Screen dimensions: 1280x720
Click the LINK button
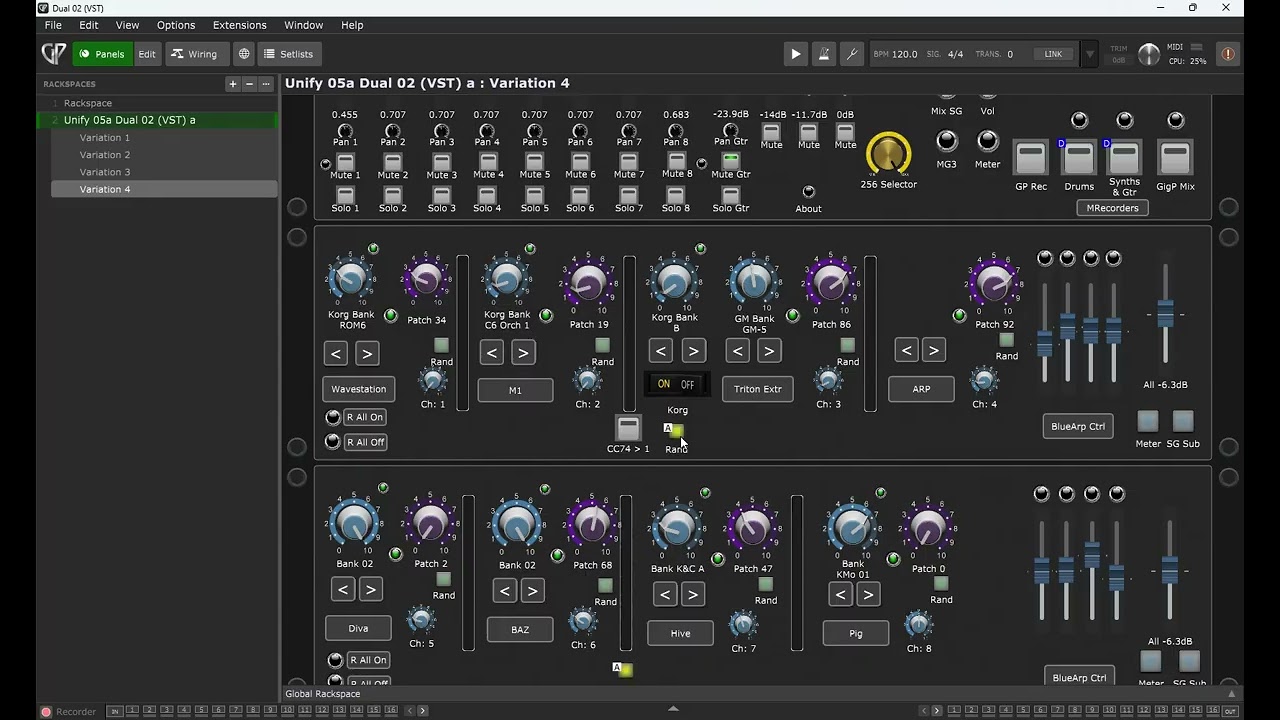point(1054,54)
